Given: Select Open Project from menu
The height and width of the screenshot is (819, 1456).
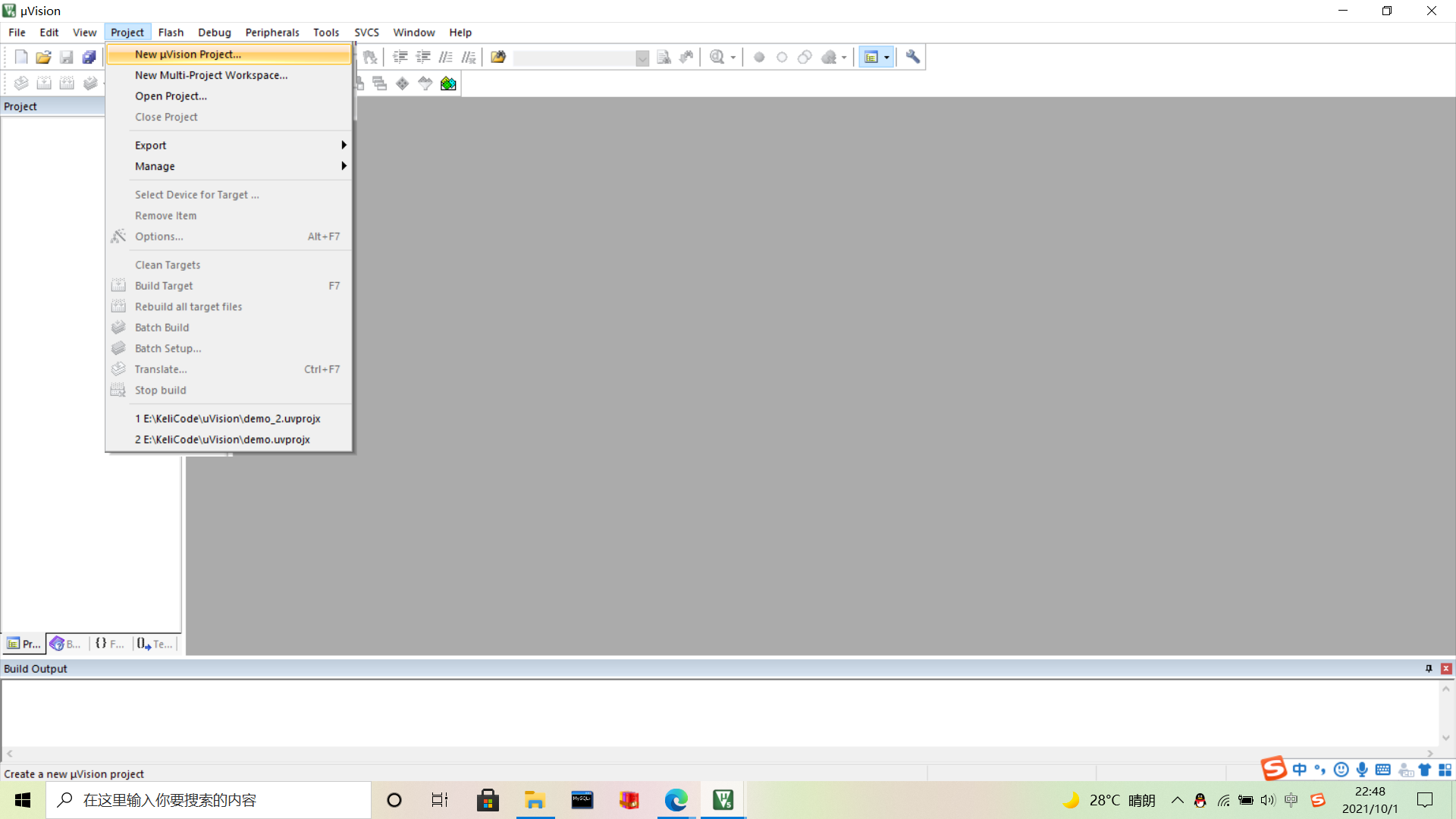Looking at the screenshot, I should pos(170,95).
